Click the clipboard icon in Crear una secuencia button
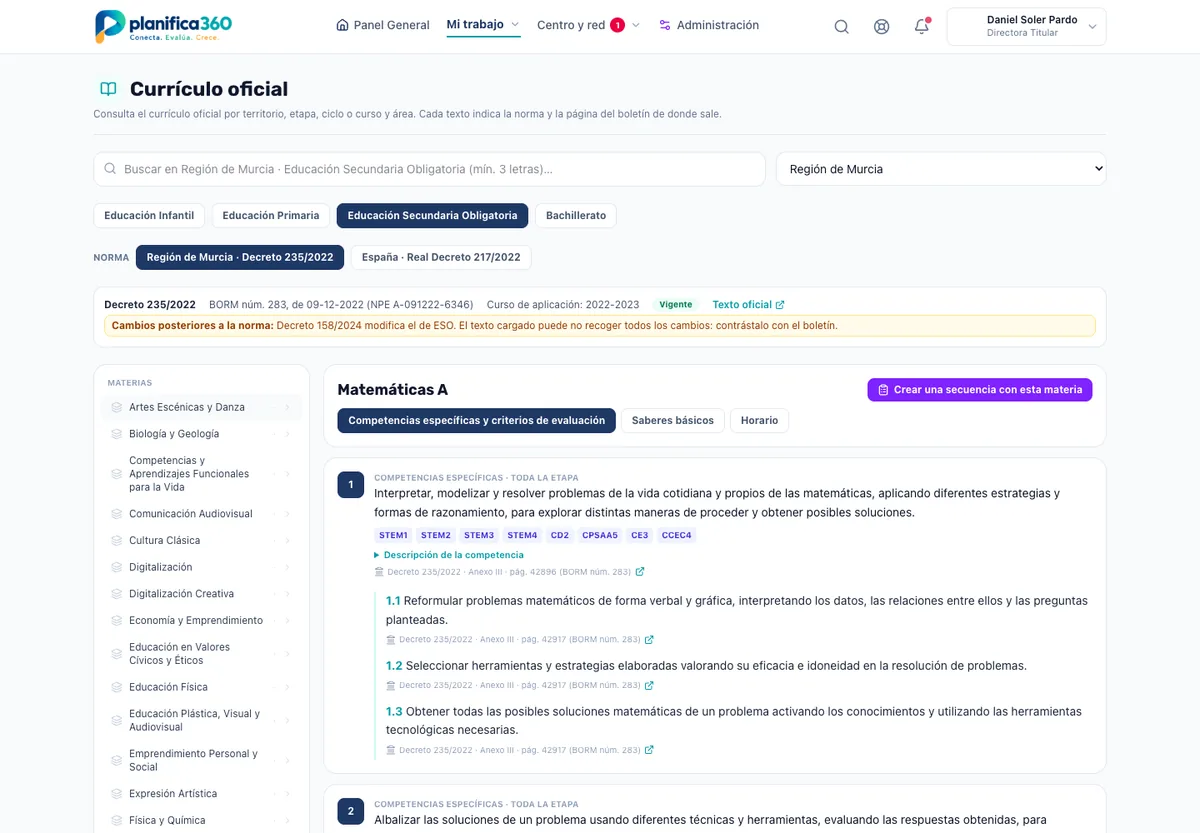The image size is (1200, 833). (x=883, y=390)
